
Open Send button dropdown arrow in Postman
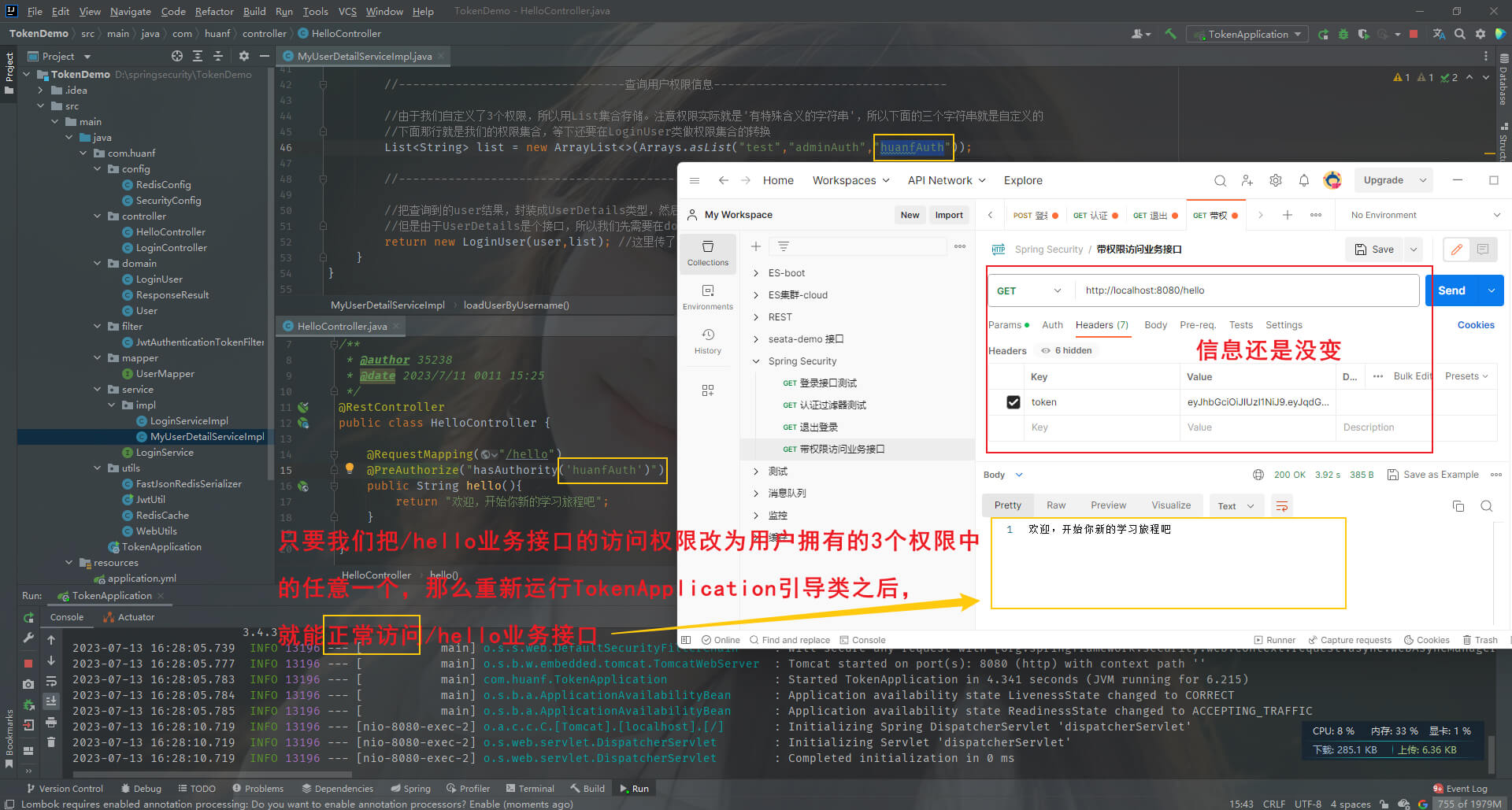(x=1492, y=290)
